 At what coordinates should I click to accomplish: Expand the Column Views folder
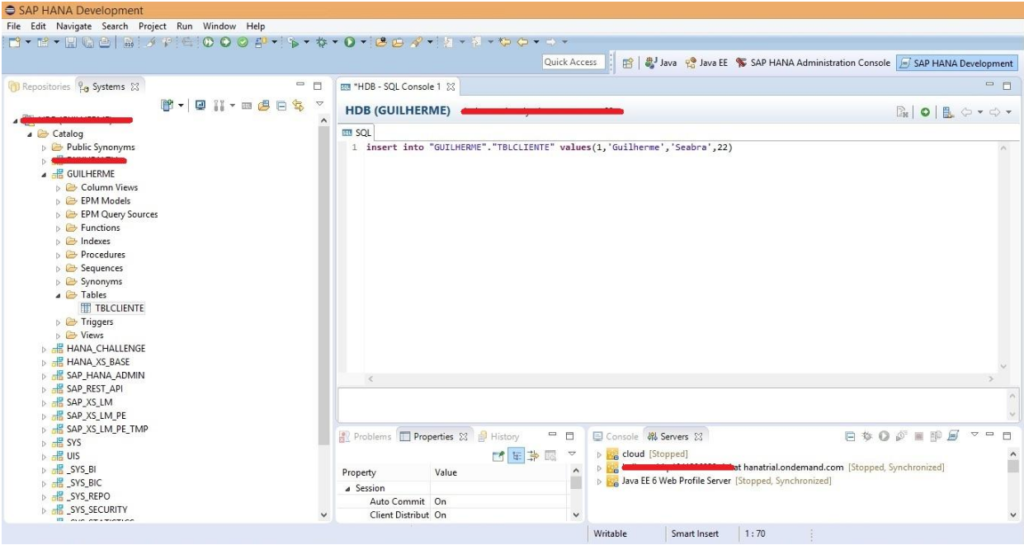58,188
